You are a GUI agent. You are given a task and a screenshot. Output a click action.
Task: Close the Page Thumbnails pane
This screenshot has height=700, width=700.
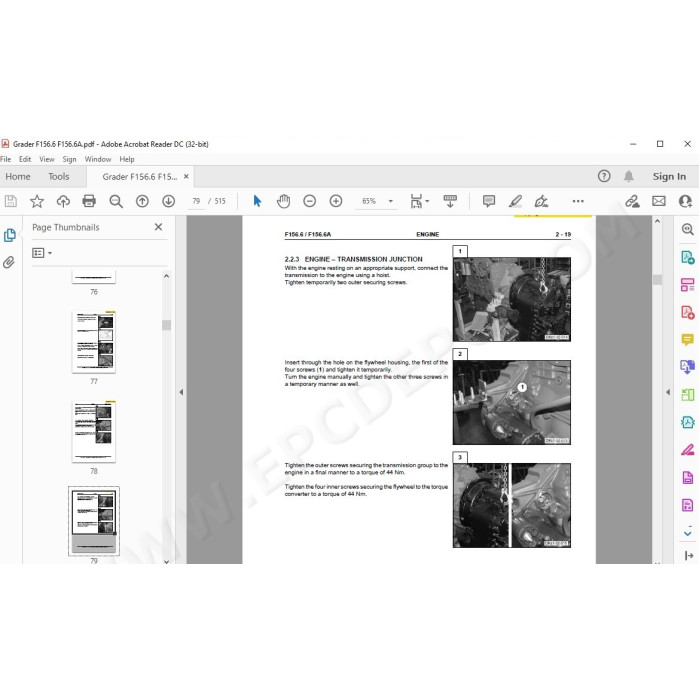tap(158, 227)
